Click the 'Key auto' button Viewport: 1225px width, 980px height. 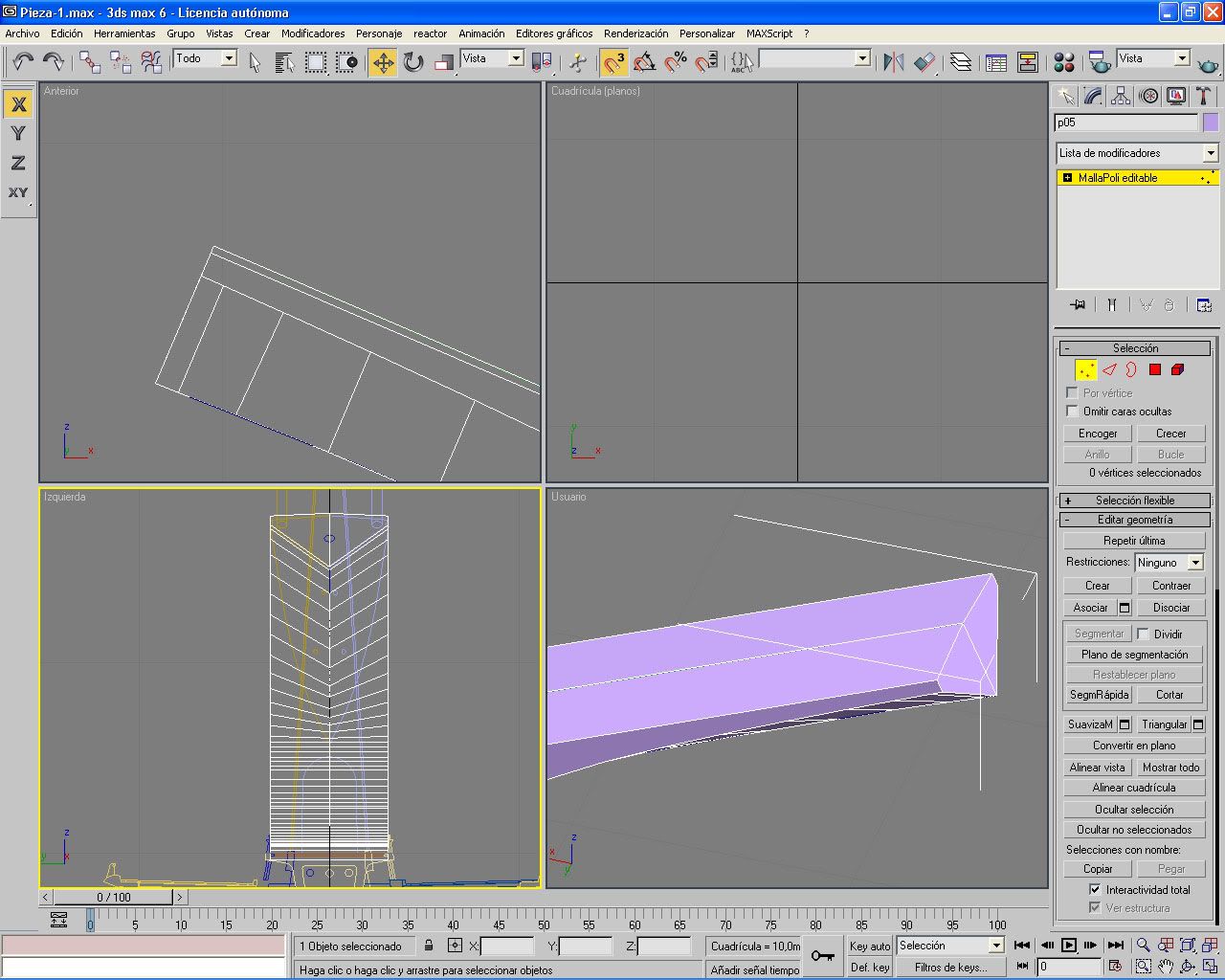870,947
